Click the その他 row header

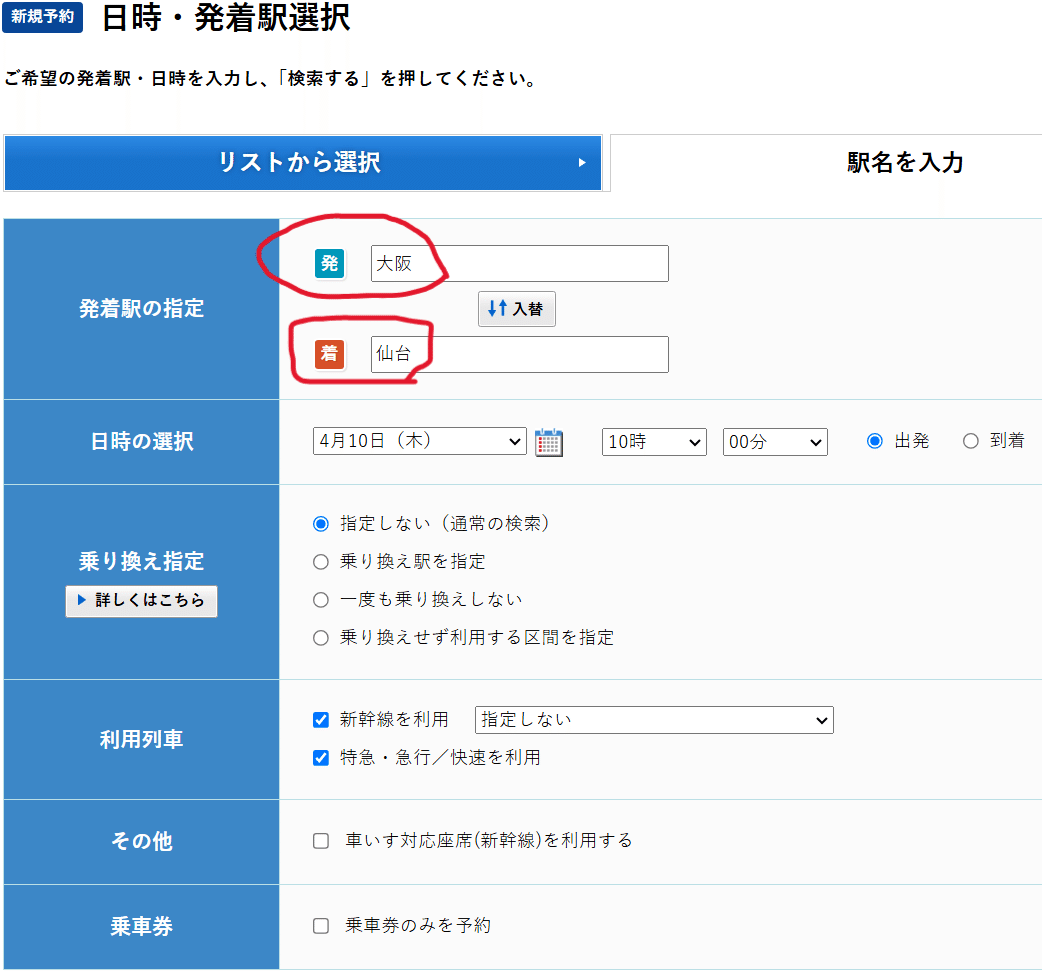142,841
